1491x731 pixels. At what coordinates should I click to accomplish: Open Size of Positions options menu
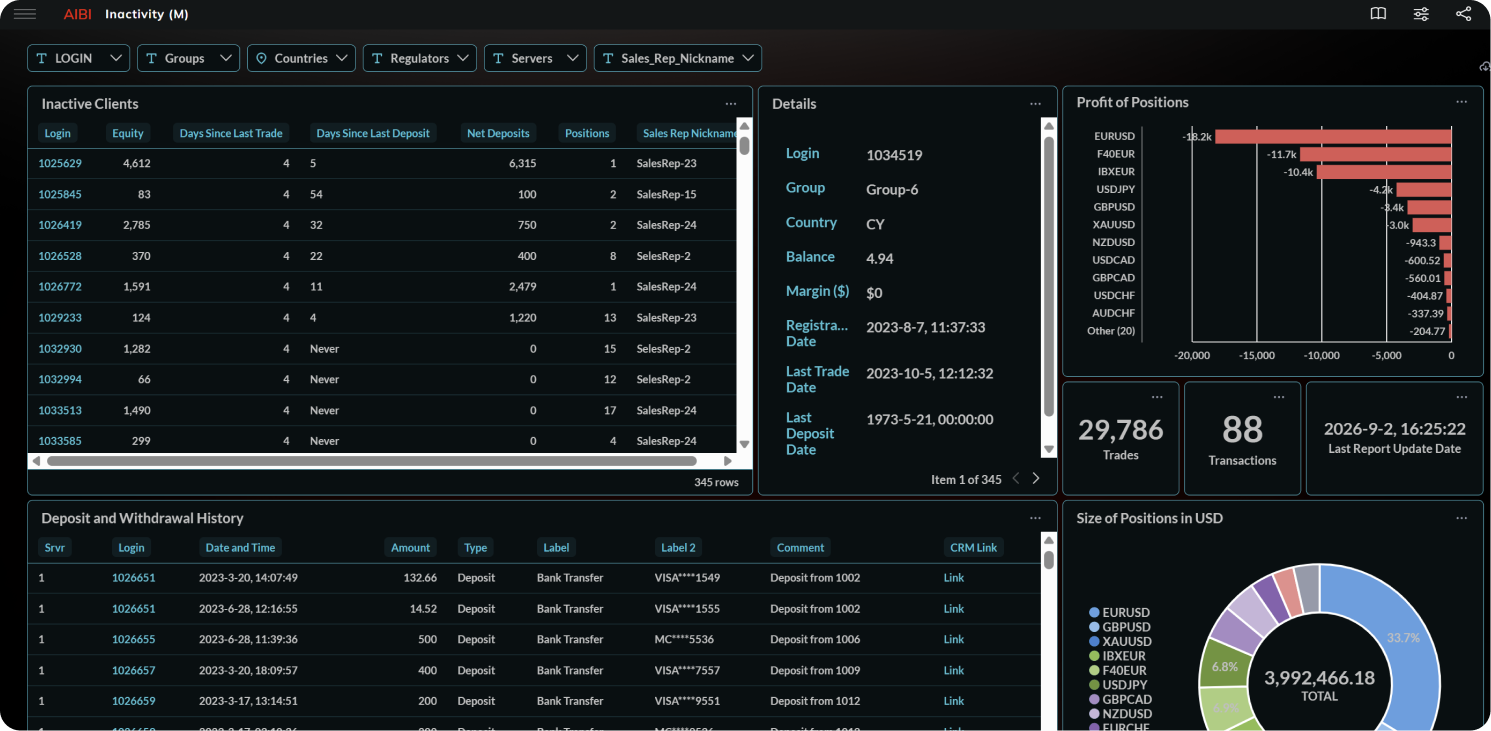tap(1462, 518)
